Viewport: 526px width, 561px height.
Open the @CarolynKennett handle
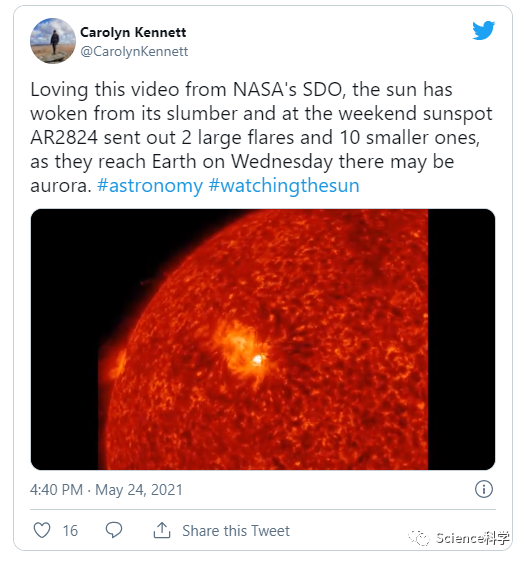tap(134, 51)
